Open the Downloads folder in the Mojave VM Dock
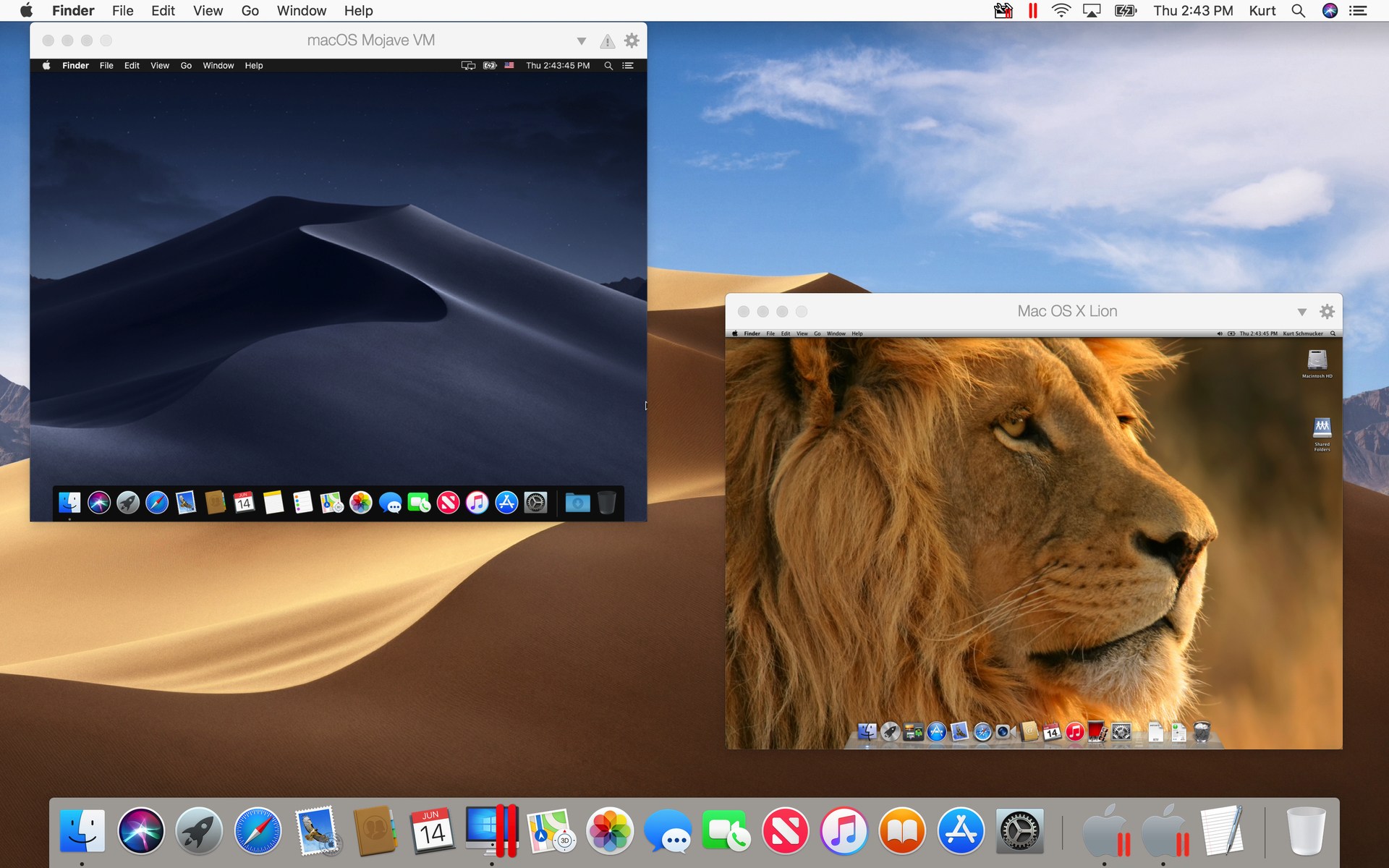Viewport: 1389px width, 868px height. [577, 503]
